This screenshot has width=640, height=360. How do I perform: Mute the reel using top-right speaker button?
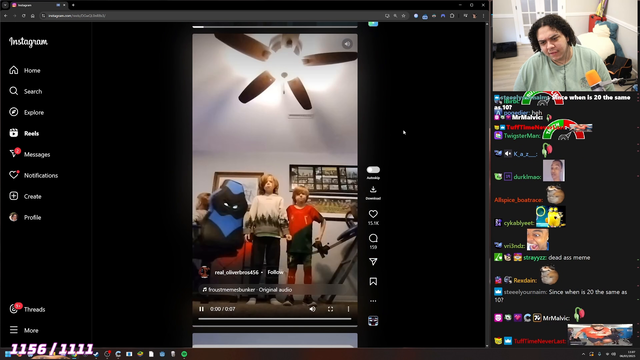[347, 44]
